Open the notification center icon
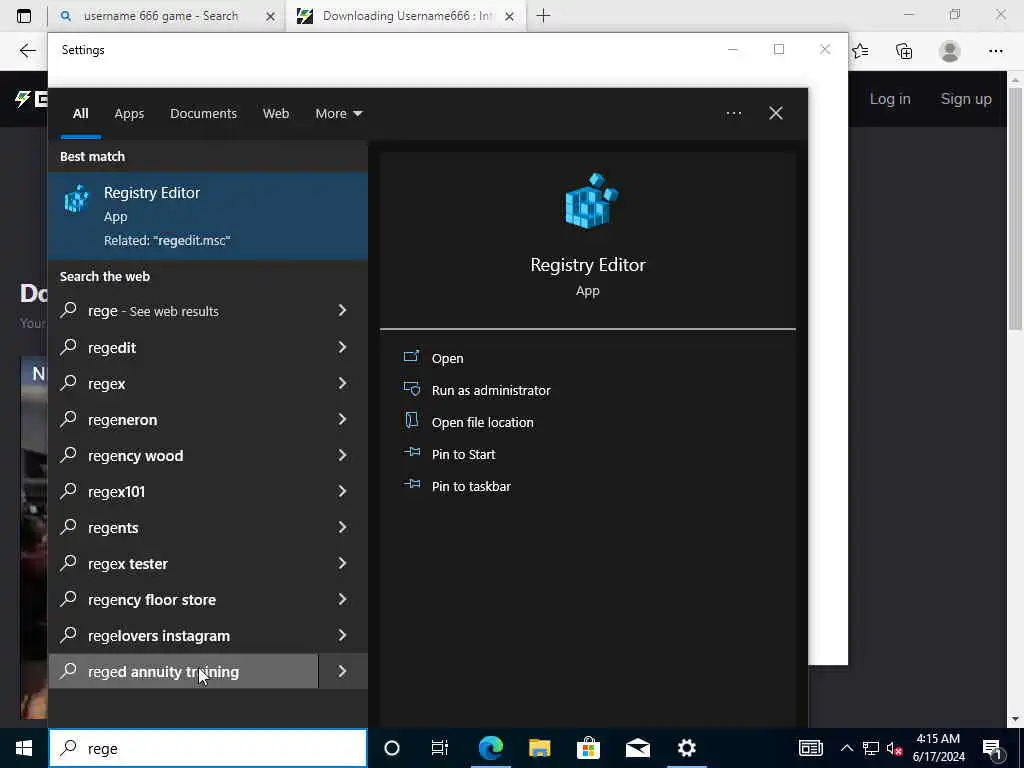The width and height of the screenshot is (1024, 768). point(993,749)
